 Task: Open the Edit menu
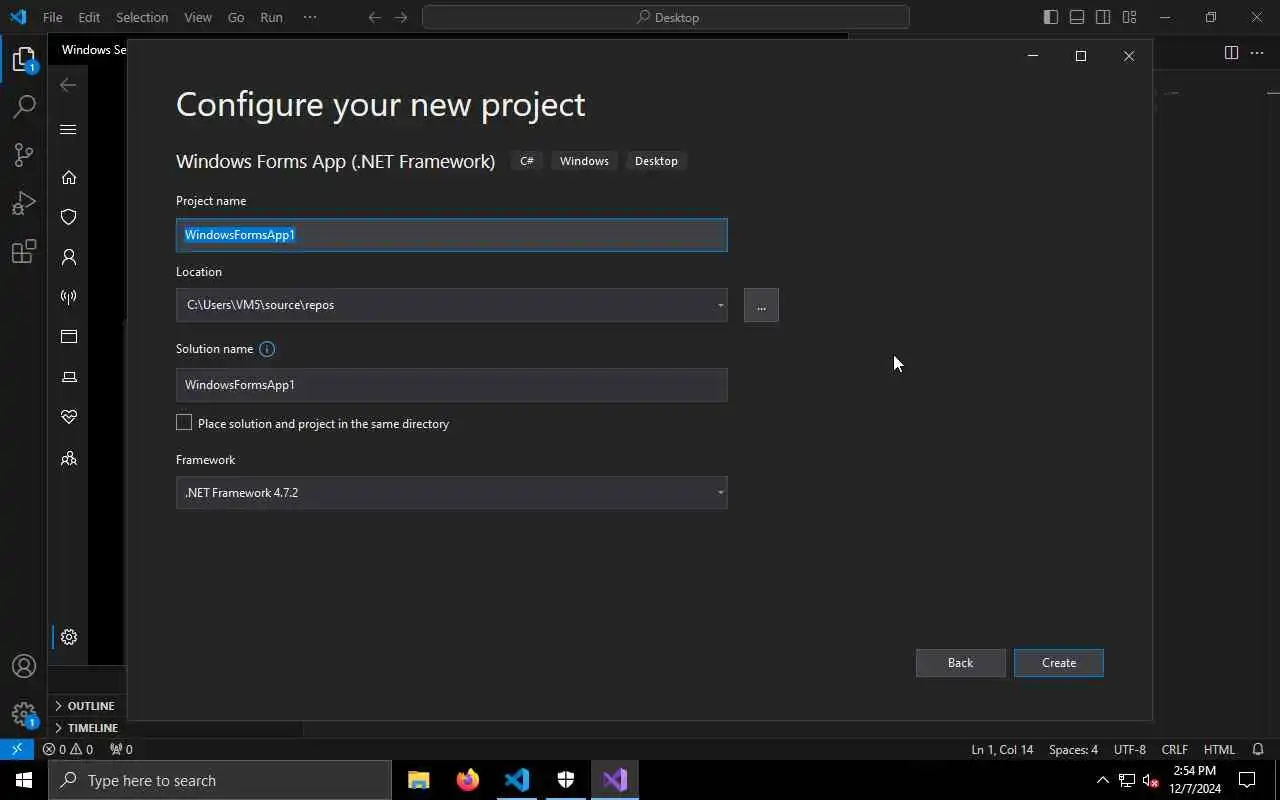tap(89, 17)
